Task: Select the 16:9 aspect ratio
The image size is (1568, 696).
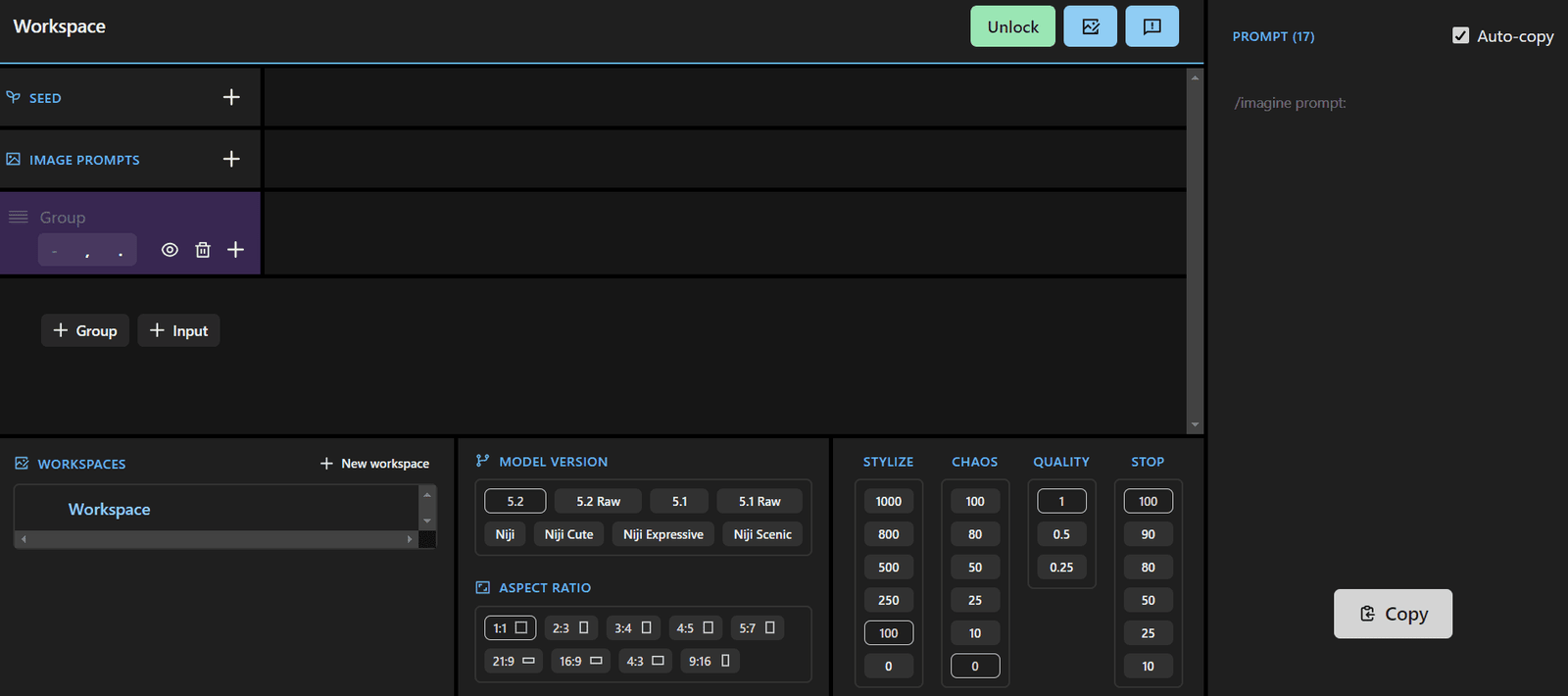Action: 580,661
